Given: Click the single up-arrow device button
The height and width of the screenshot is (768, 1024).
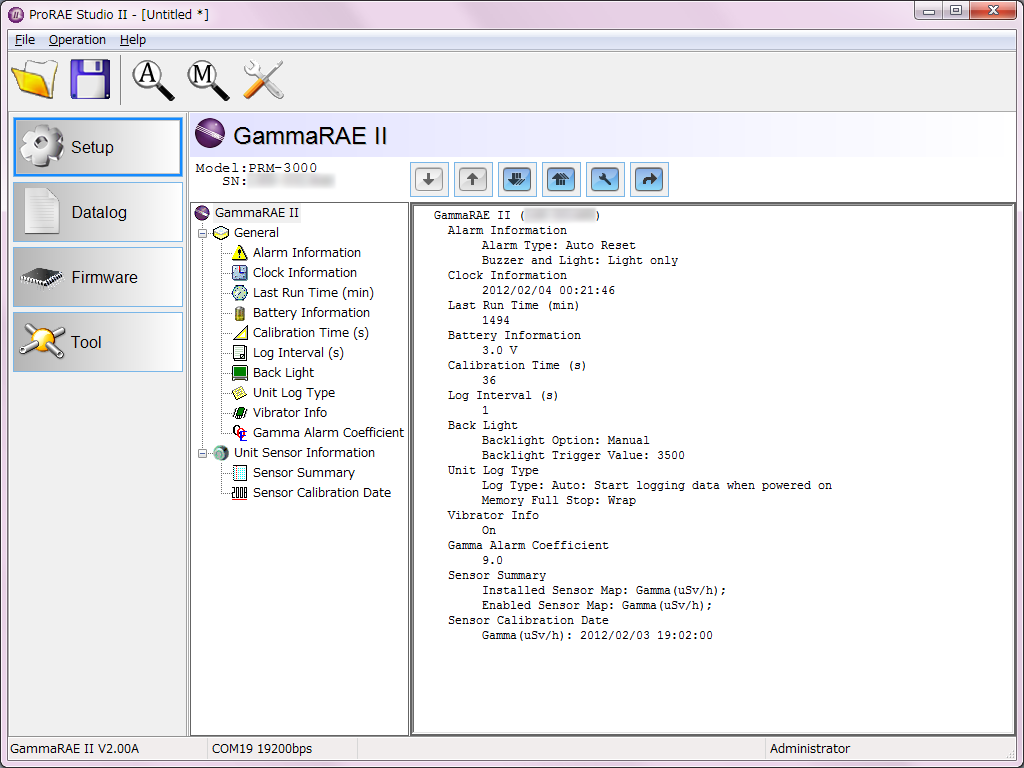Looking at the screenshot, I should click(473, 179).
